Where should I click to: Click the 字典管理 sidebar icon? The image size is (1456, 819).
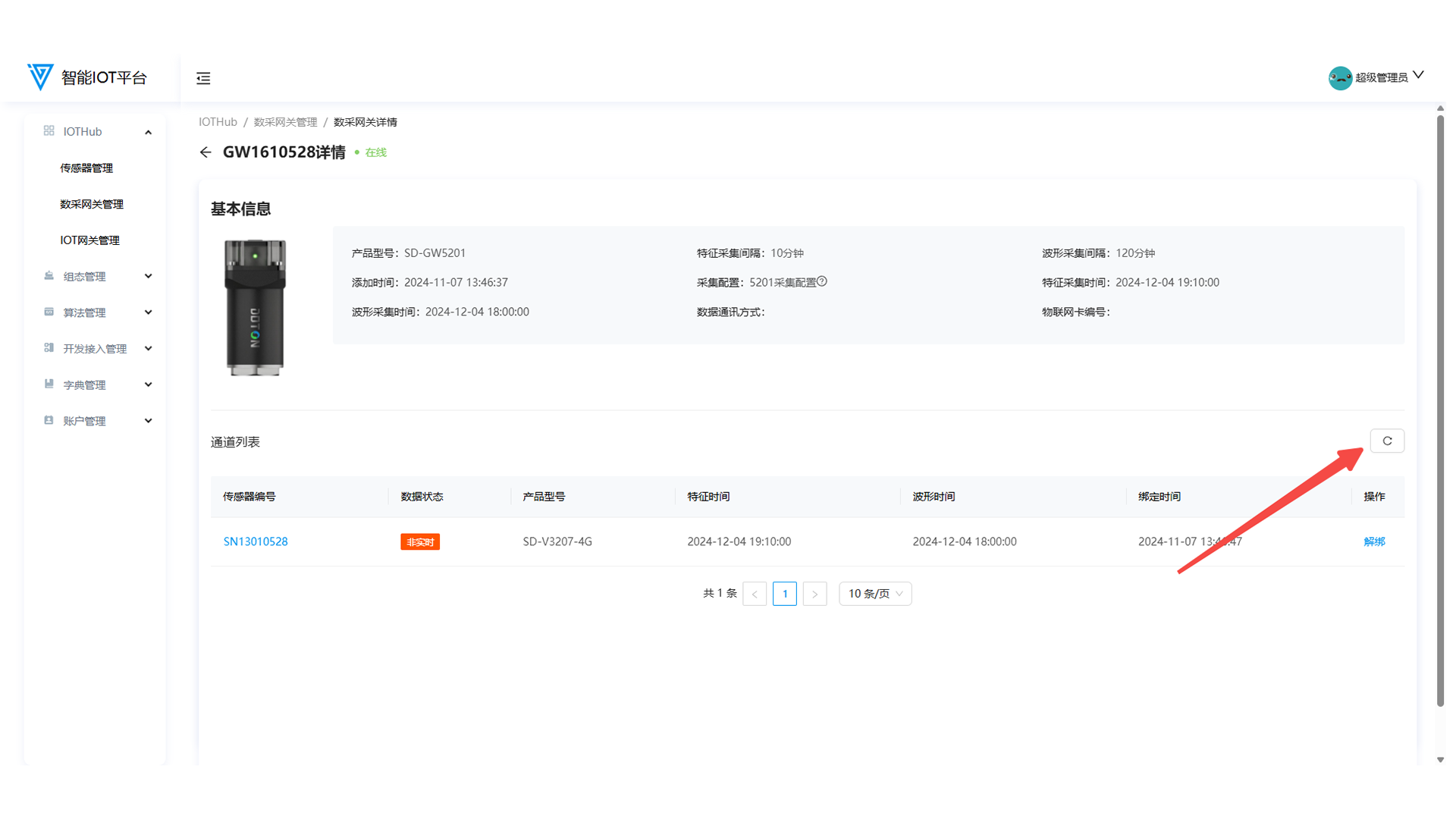49,384
